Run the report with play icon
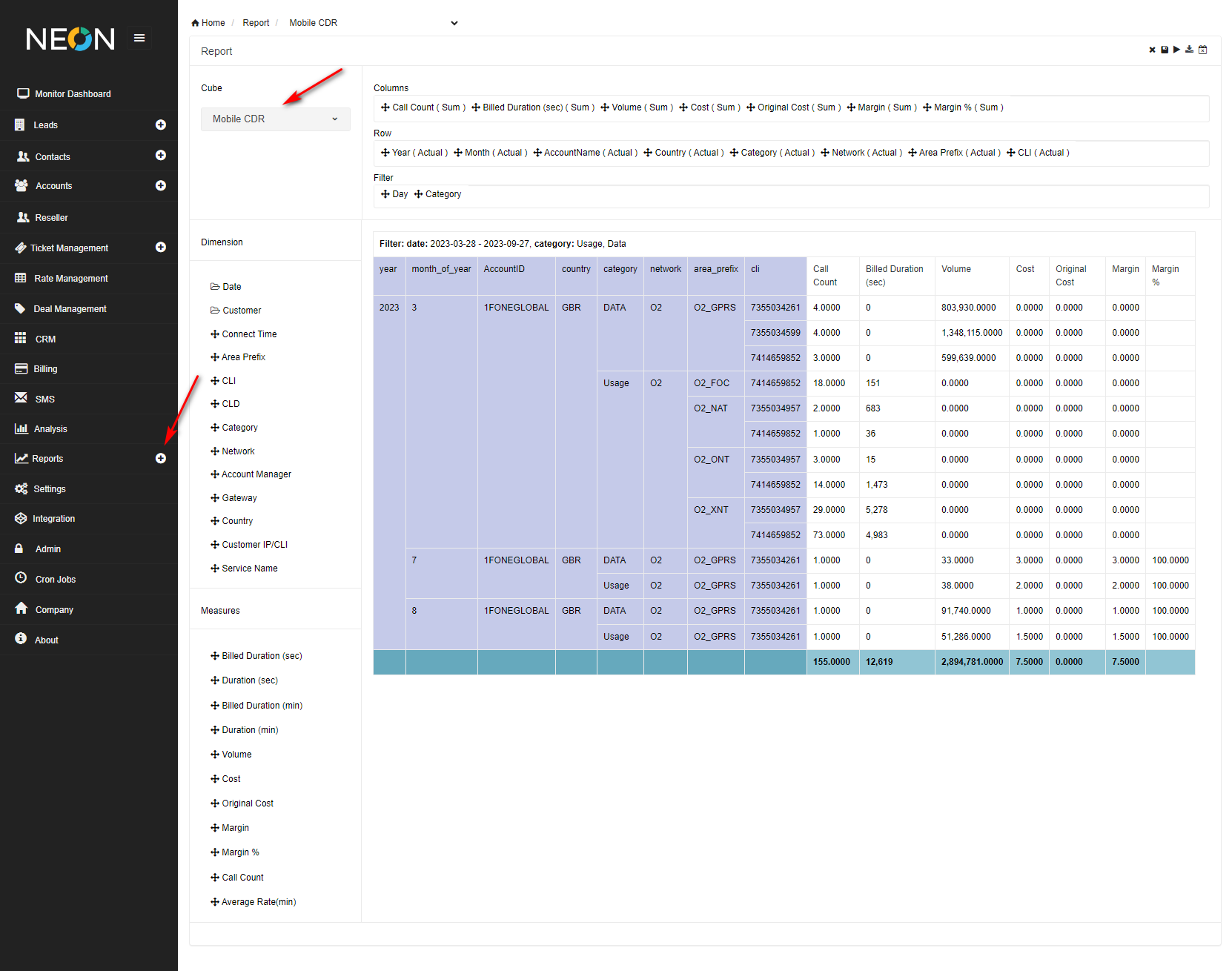This screenshot has width=1232, height=971. [x=1176, y=50]
